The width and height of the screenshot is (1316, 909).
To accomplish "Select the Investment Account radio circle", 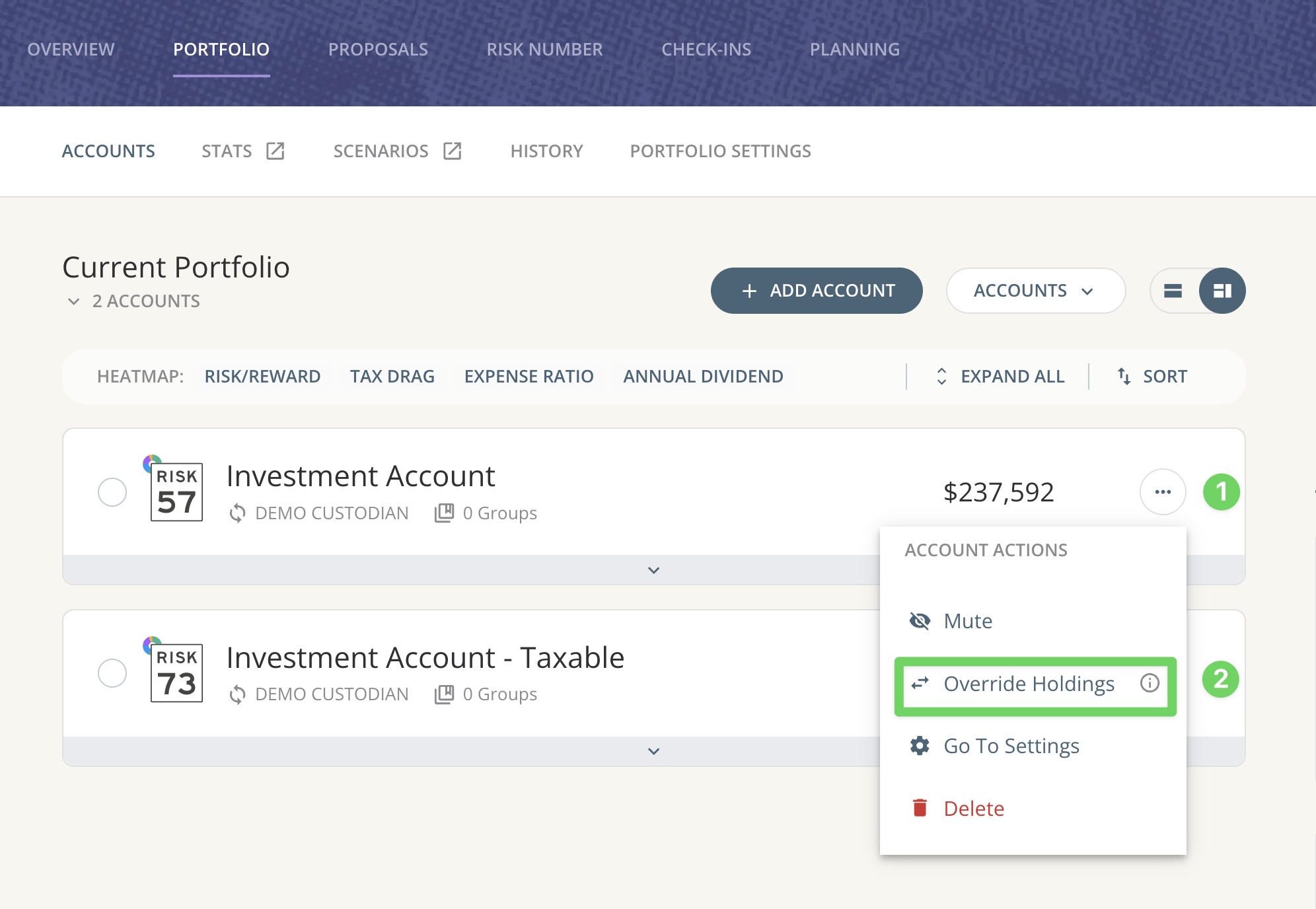I will pyautogui.click(x=112, y=492).
